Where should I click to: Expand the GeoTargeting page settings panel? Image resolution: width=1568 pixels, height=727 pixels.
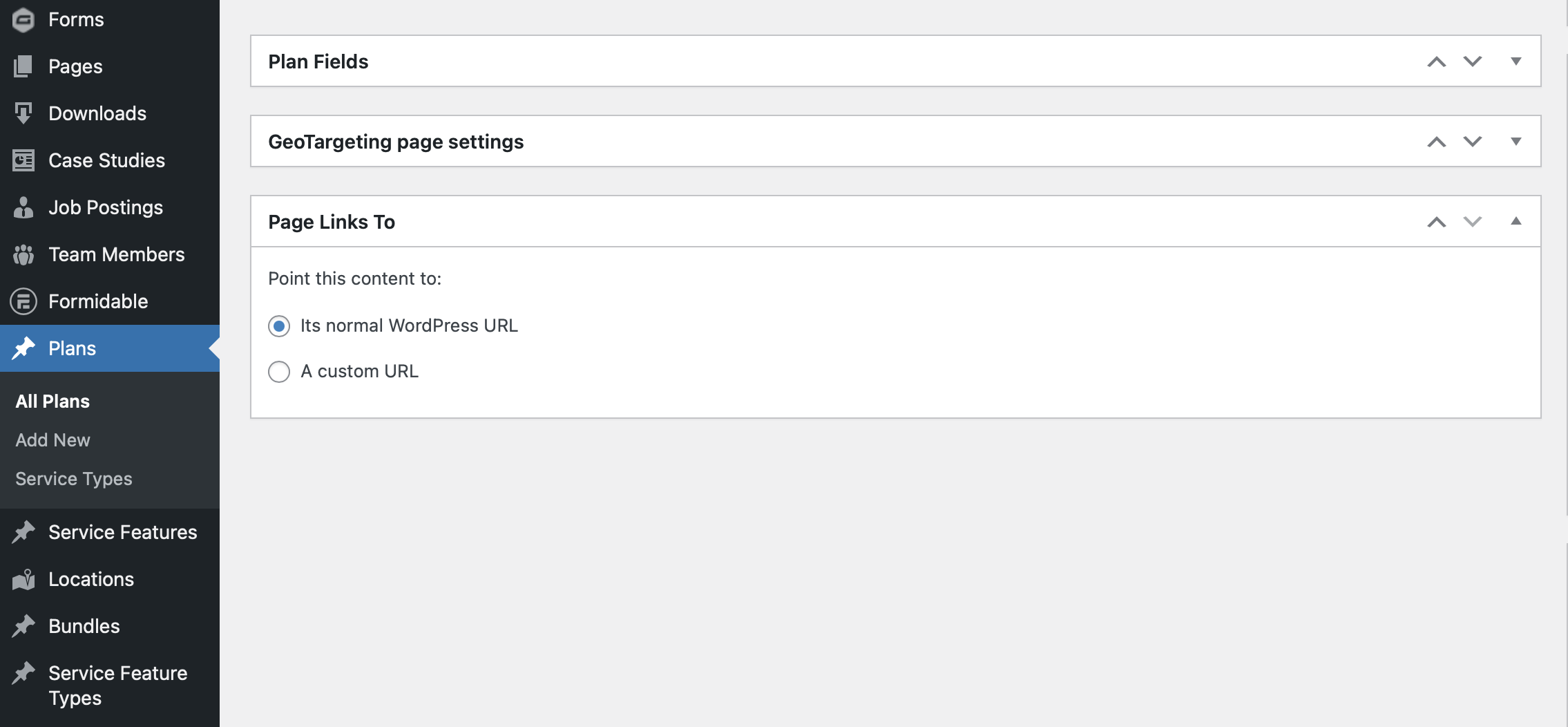pyautogui.click(x=1516, y=142)
